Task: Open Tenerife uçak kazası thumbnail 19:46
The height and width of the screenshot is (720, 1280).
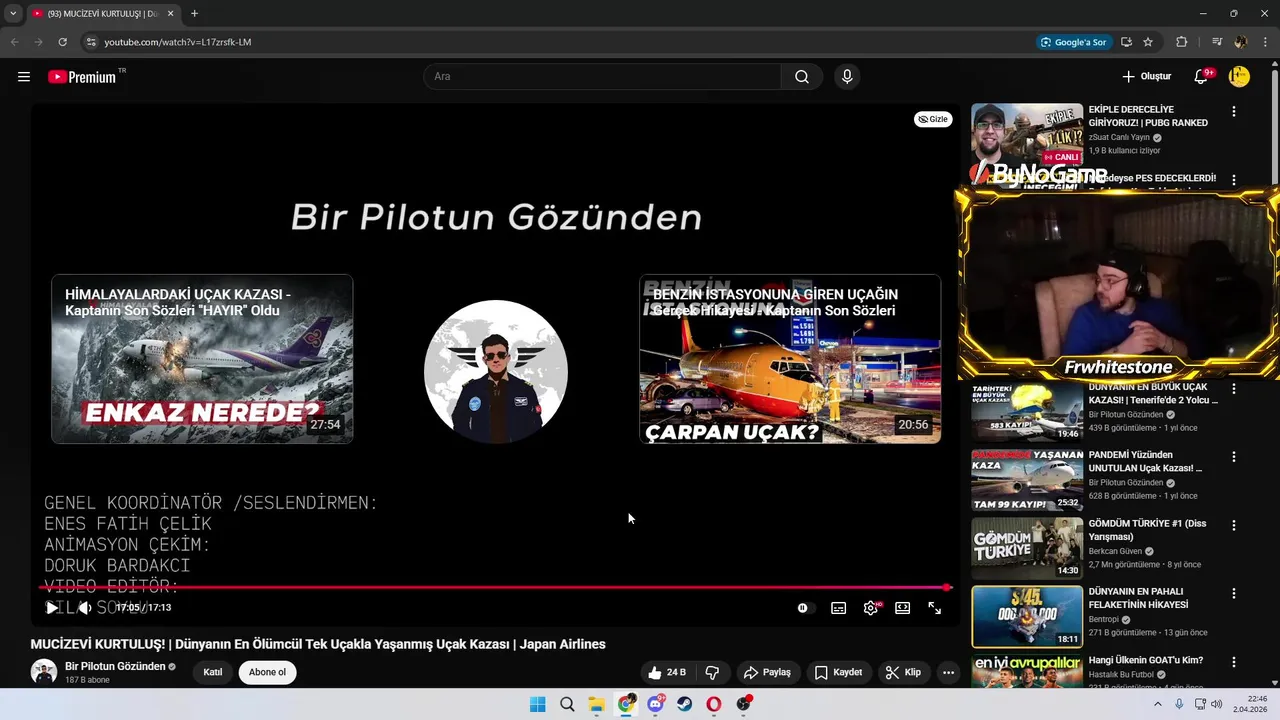Action: 1027,411
